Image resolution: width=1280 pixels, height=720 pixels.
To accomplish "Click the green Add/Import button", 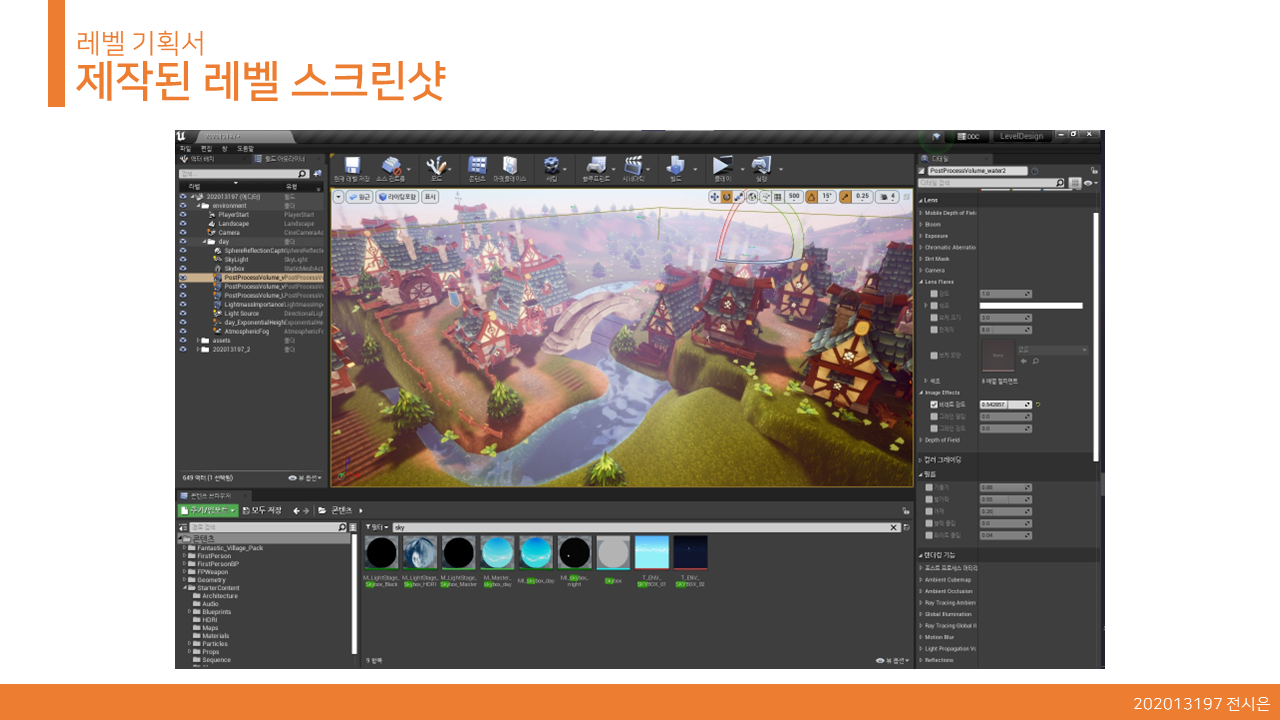I will 208,510.
